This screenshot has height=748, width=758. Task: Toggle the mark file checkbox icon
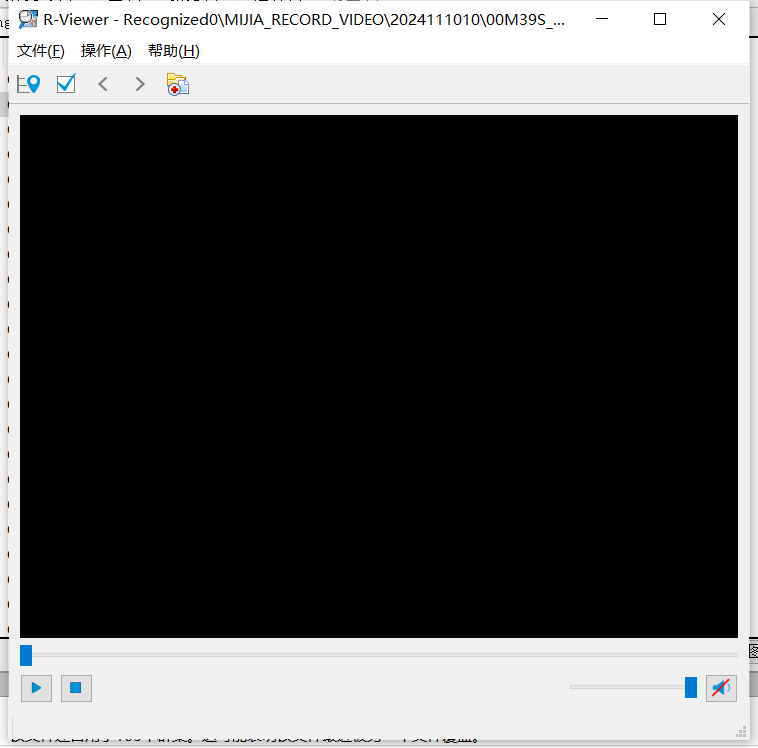pyautogui.click(x=66, y=84)
